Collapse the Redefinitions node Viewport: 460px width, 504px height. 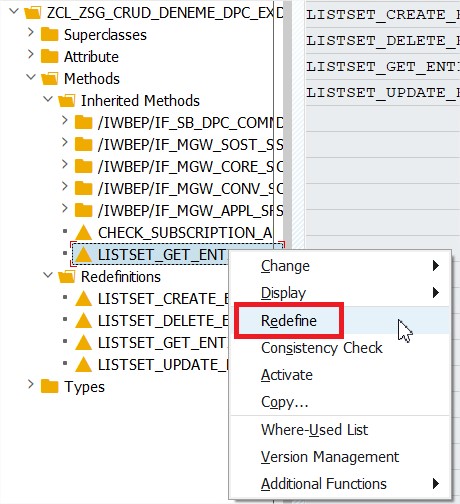(48, 275)
